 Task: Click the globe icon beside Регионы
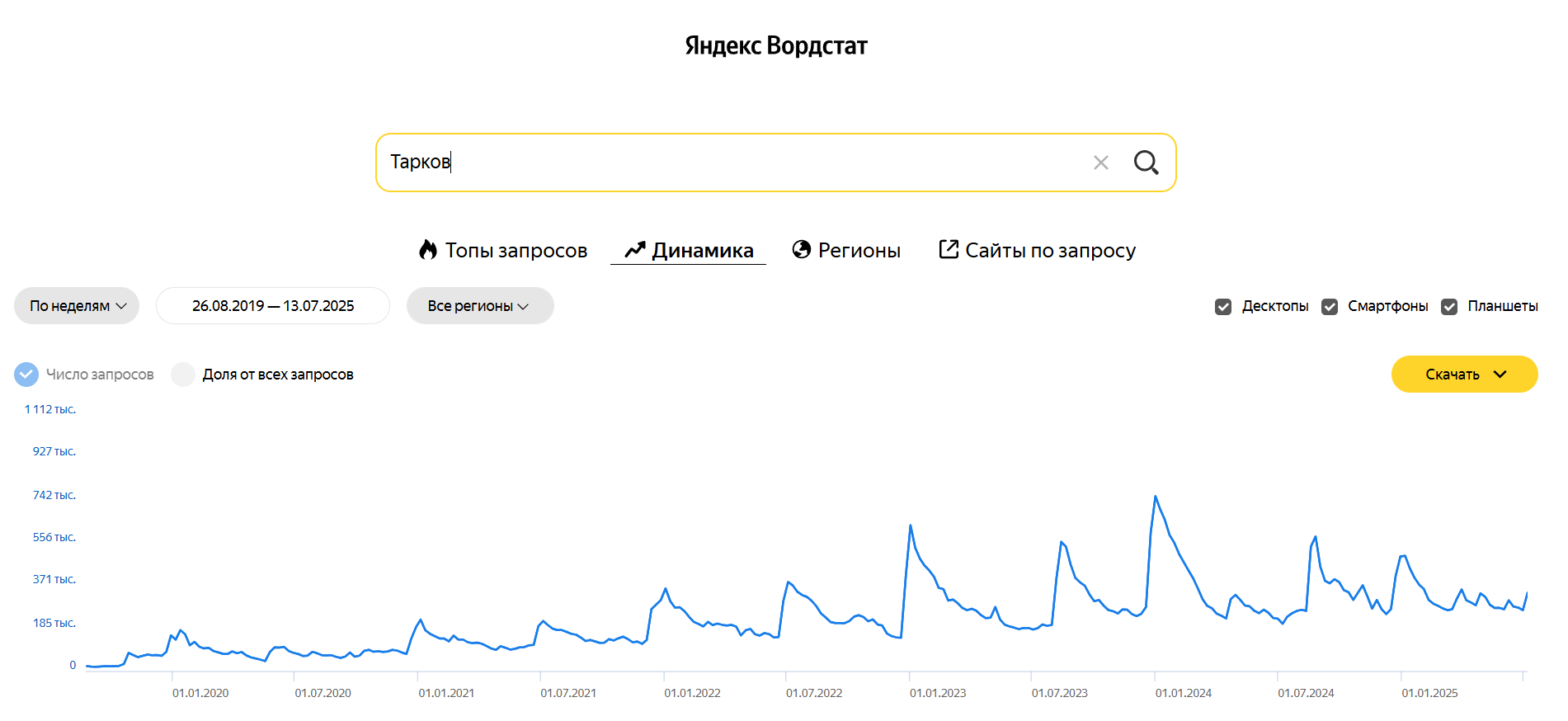pyautogui.click(x=801, y=249)
